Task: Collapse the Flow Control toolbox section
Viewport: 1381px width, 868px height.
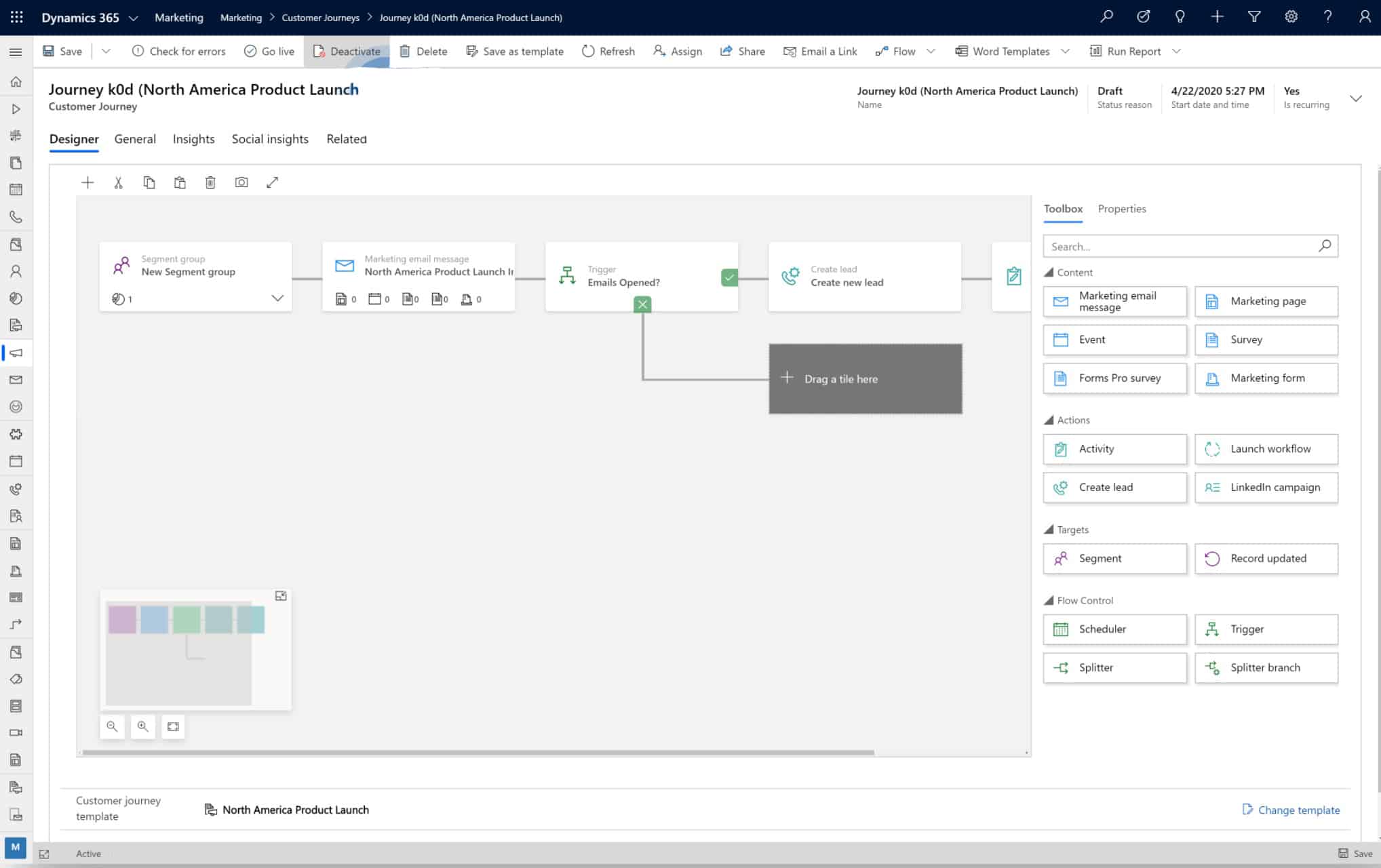Action: 1049,600
